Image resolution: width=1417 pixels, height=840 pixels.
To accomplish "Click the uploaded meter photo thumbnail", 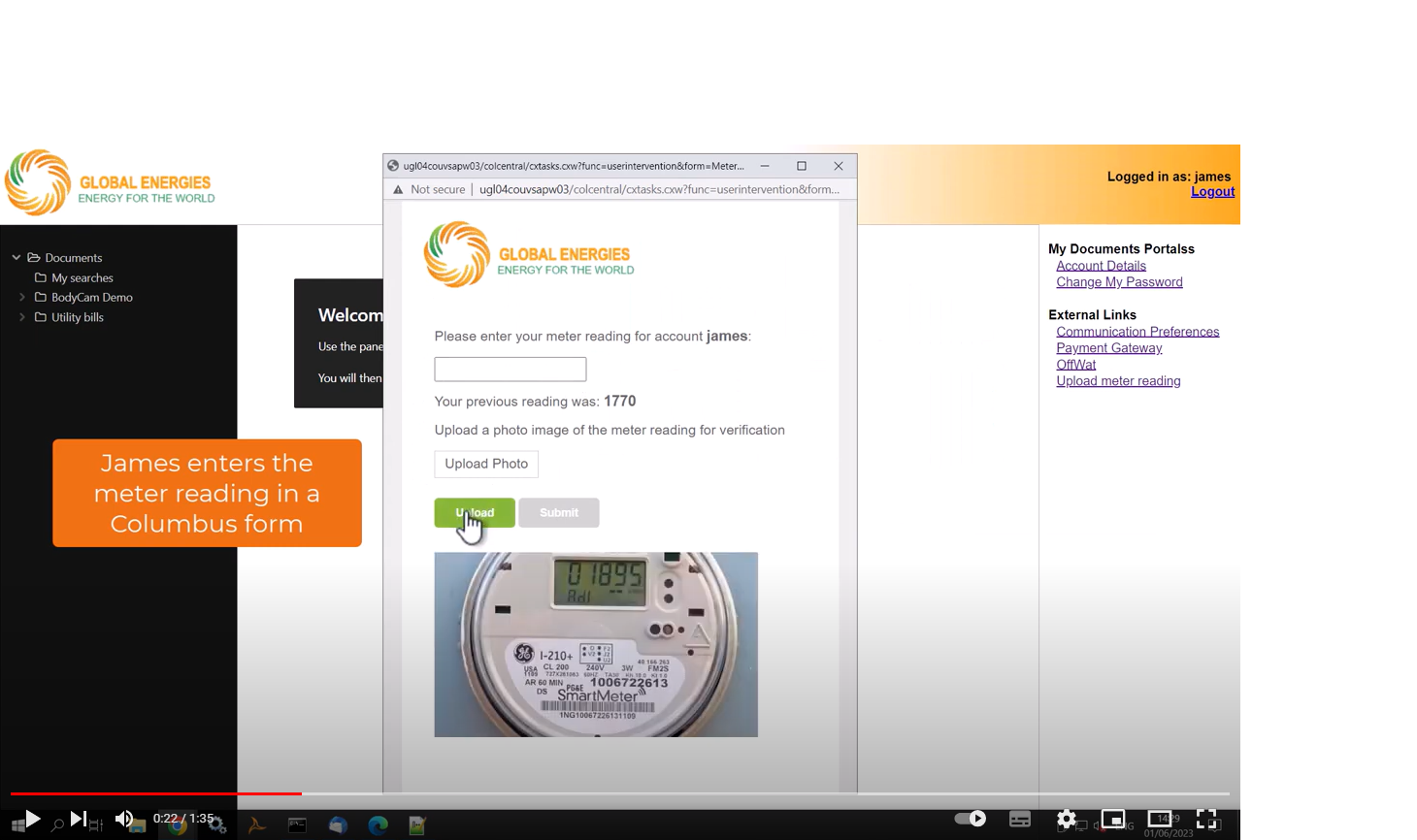I will point(596,644).
